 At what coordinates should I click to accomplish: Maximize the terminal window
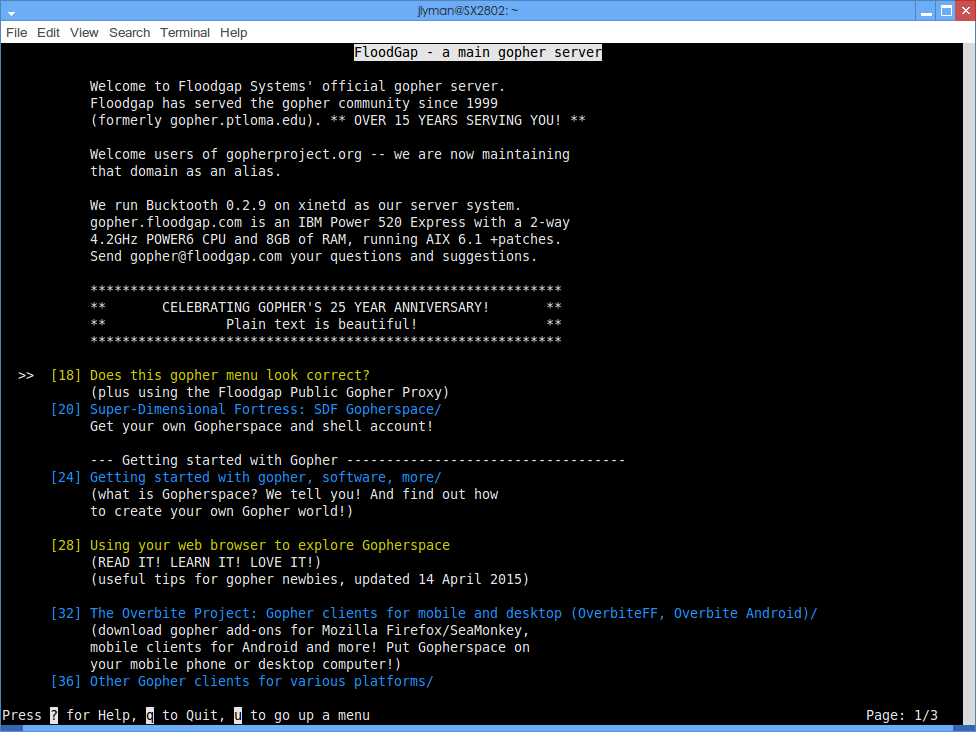944,10
